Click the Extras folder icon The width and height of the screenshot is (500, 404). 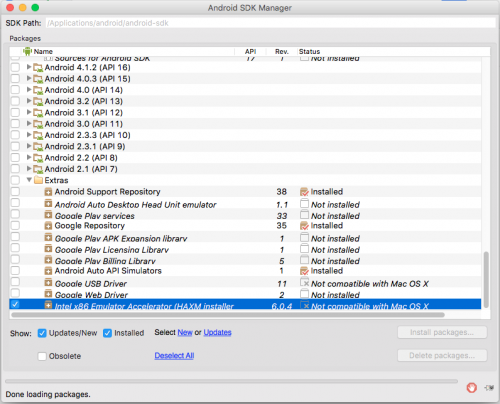click(x=38, y=180)
